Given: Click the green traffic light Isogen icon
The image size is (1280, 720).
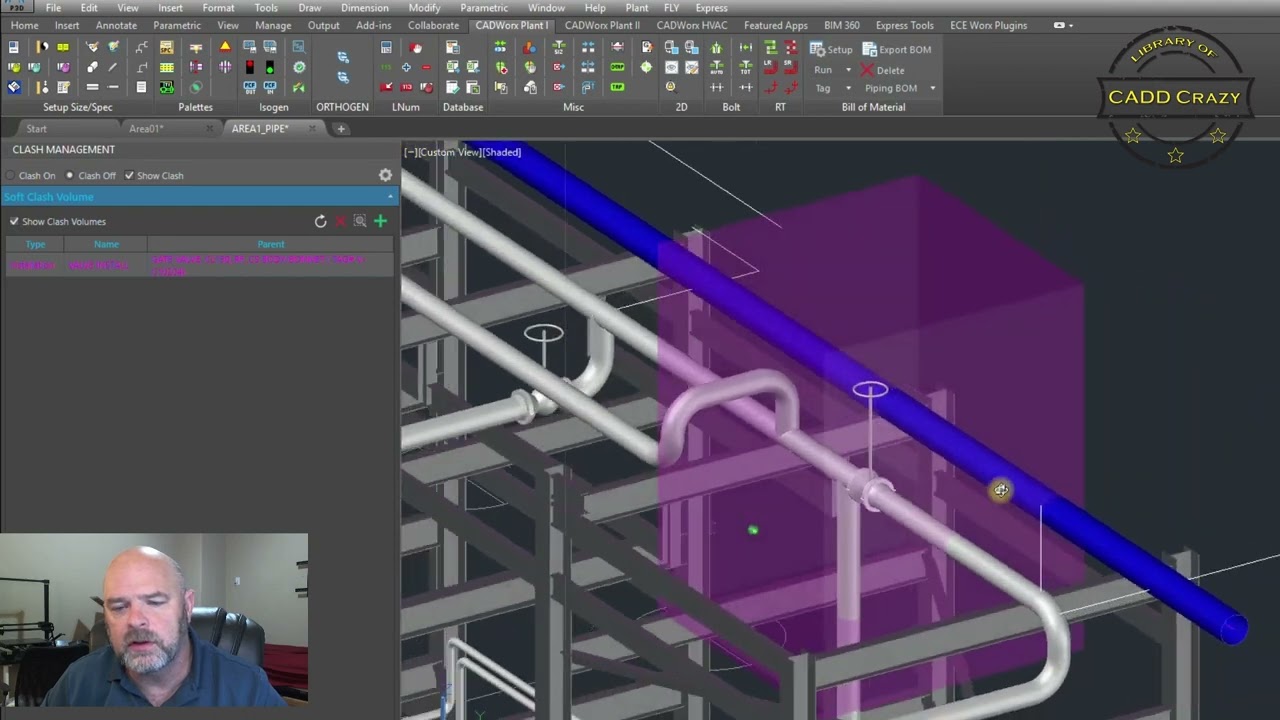Looking at the screenshot, I should pyautogui.click(x=269, y=67).
